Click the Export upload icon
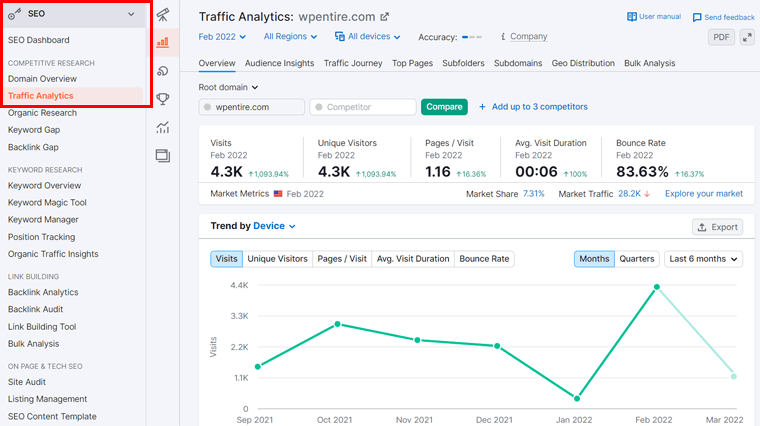The image size is (760, 426). click(701, 227)
